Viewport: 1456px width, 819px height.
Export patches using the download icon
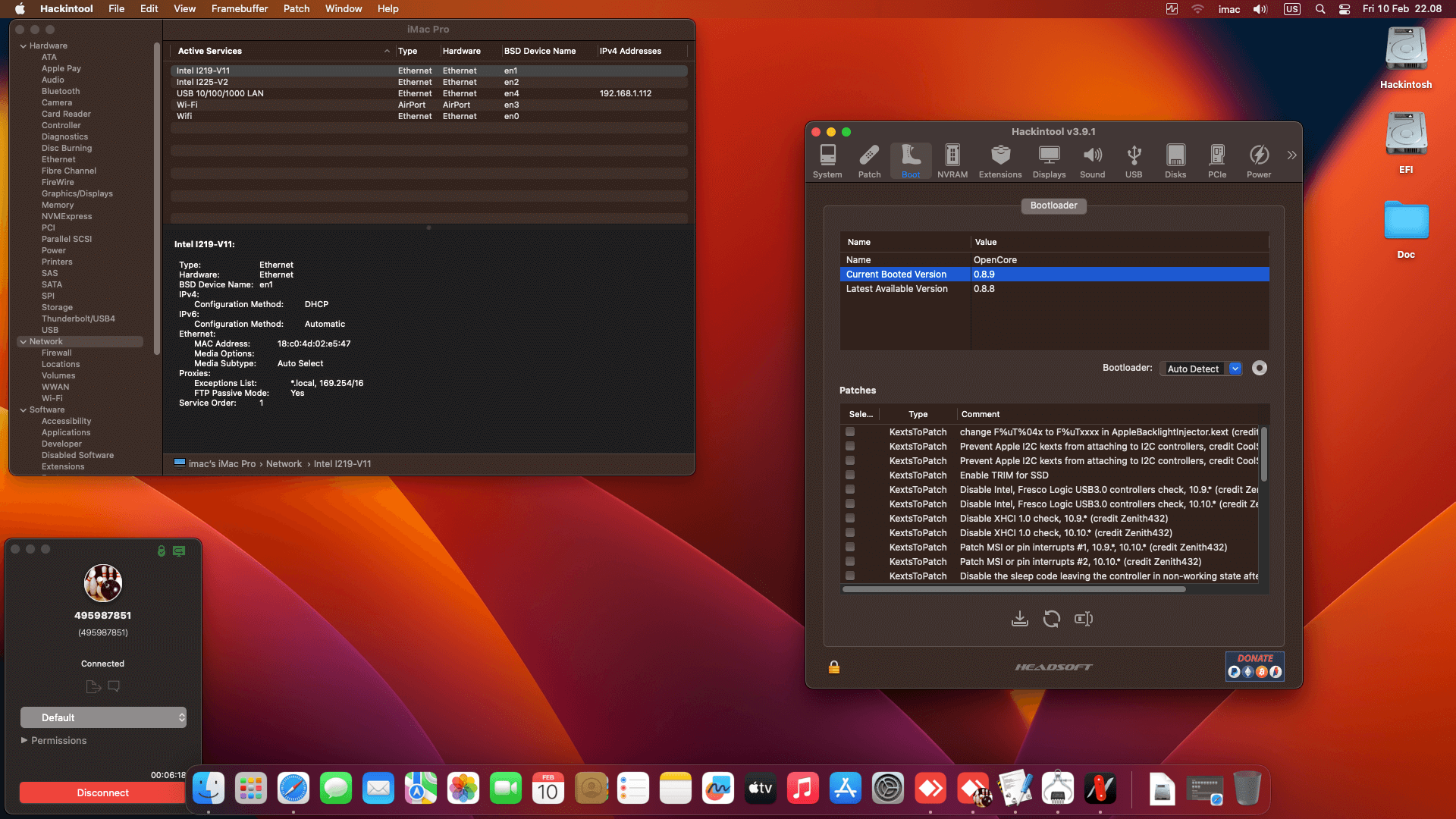pos(1019,619)
